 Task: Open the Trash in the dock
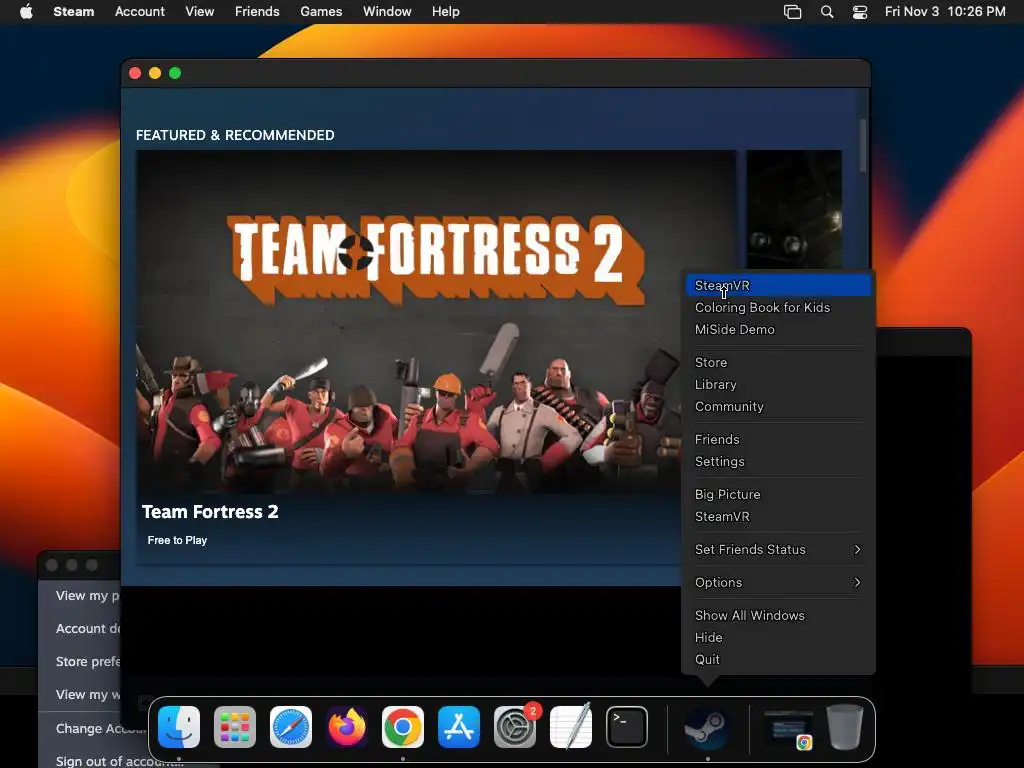(845, 727)
